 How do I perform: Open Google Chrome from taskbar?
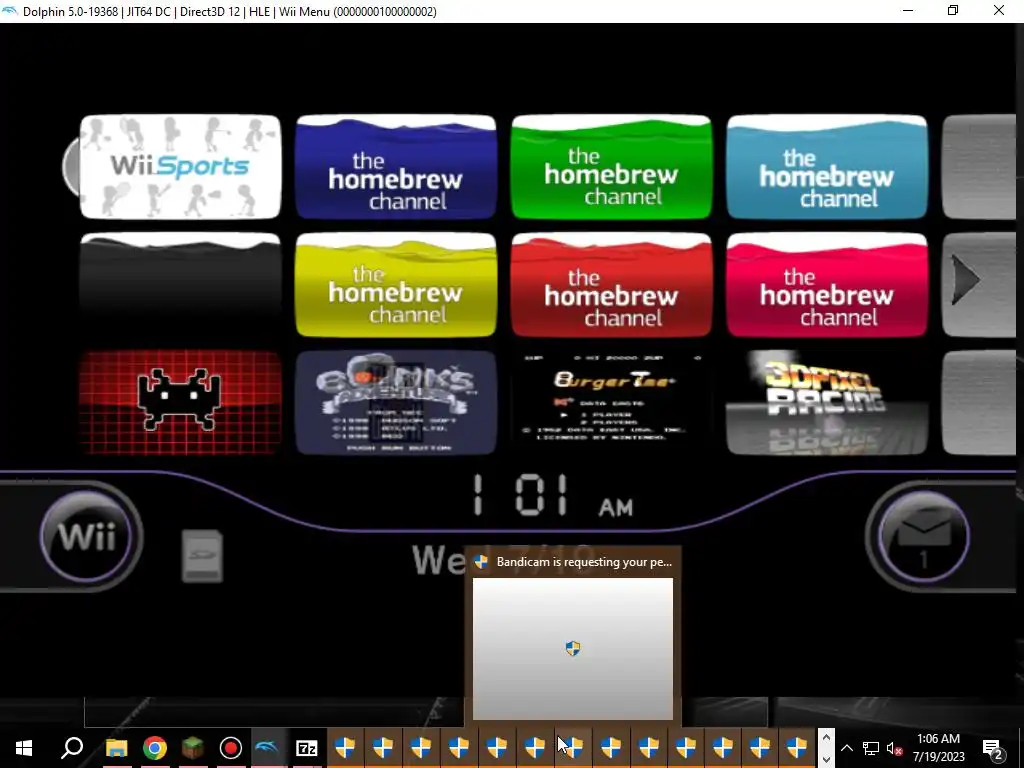coord(155,748)
